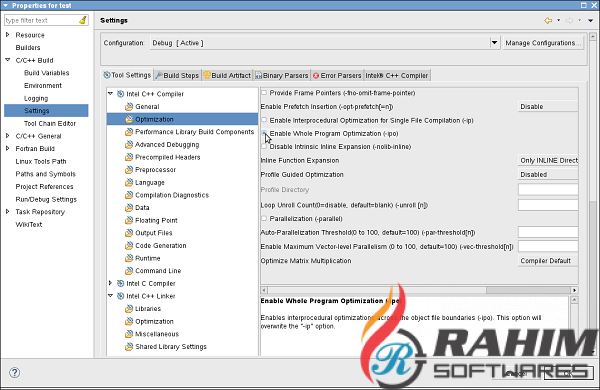The image size is (600, 390).
Task: Expand the Intel C Compiler node
Action: pyautogui.click(x=110, y=283)
